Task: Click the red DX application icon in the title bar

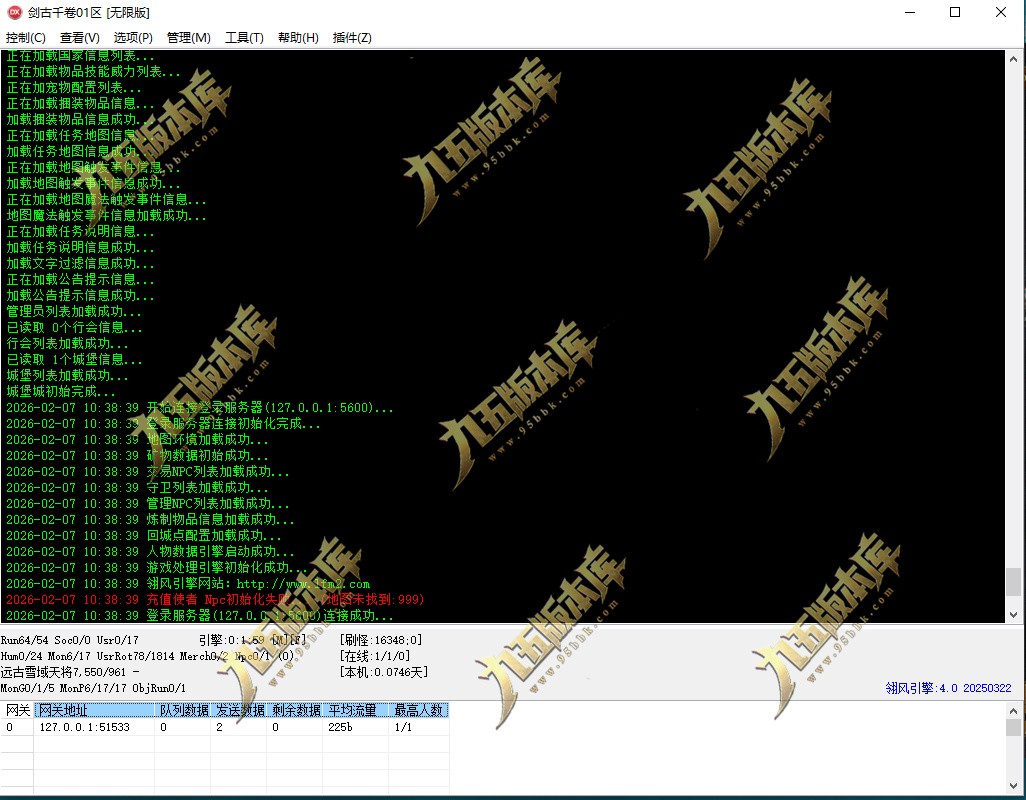Action: click(x=14, y=12)
